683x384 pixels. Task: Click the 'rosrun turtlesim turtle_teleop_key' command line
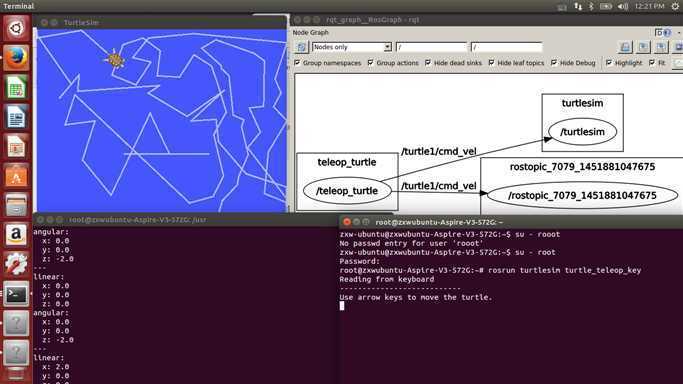point(565,270)
